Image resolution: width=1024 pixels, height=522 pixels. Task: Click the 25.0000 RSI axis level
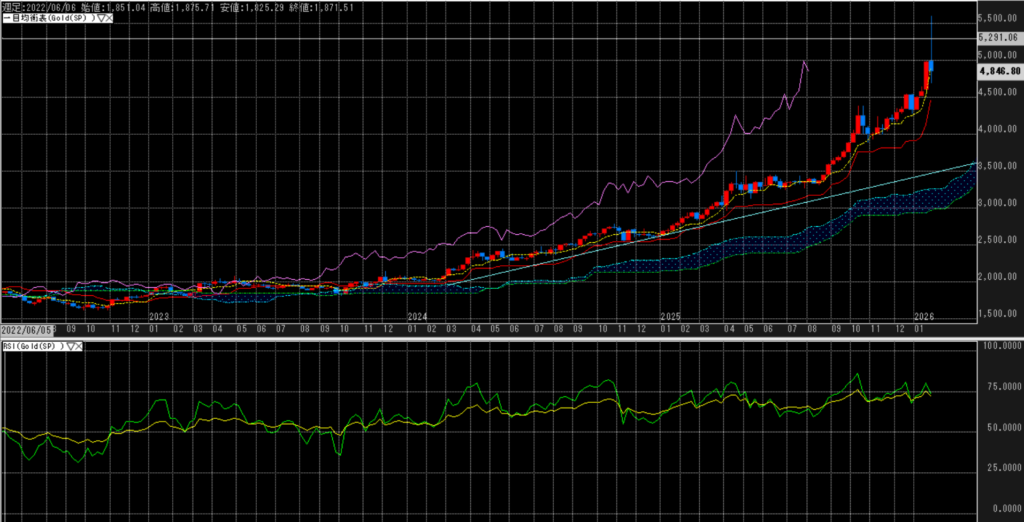click(999, 467)
